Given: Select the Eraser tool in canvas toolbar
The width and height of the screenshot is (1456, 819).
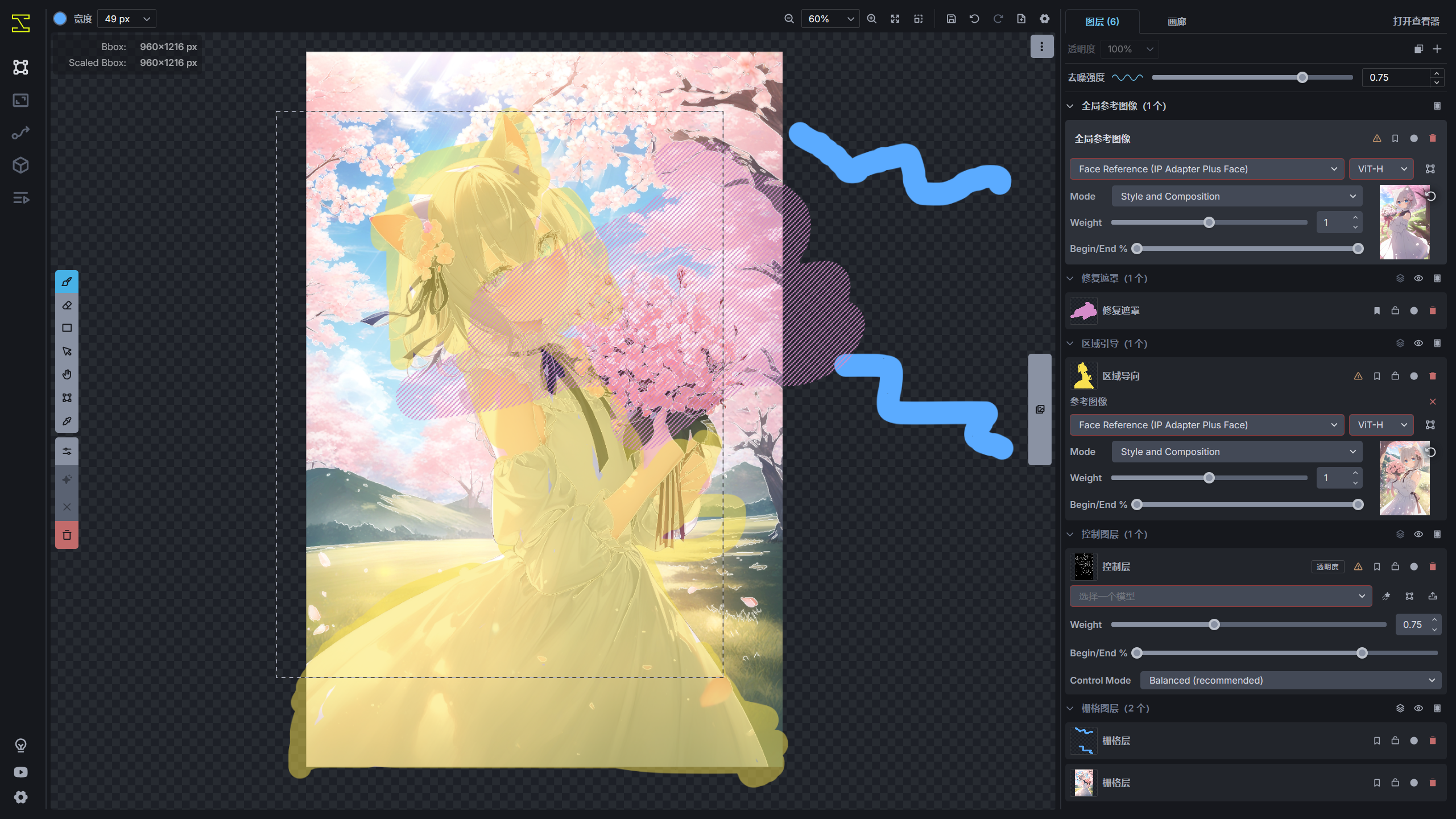Looking at the screenshot, I should click(x=67, y=305).
